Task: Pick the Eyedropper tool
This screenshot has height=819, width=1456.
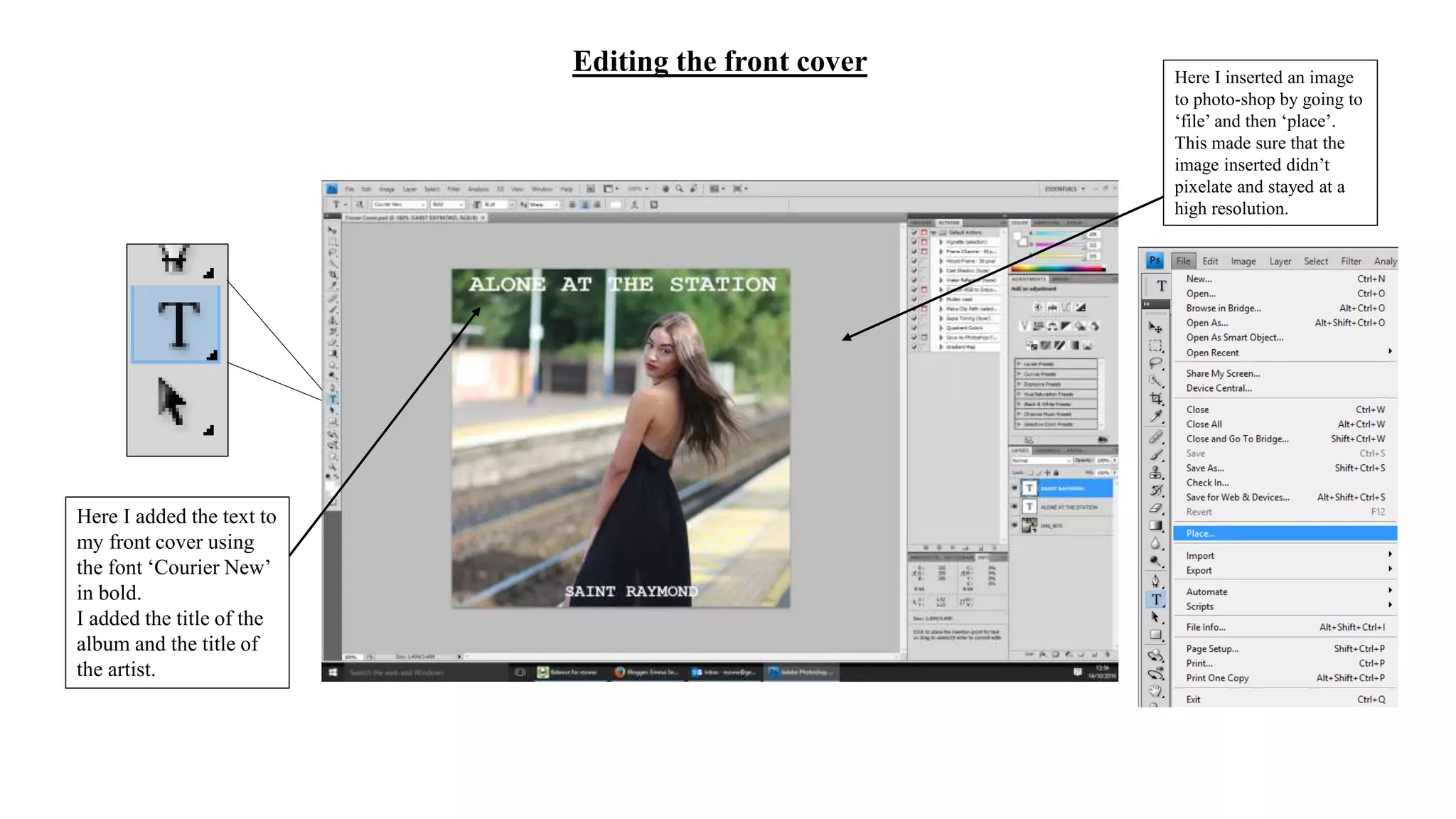Action: (1155, 417)
